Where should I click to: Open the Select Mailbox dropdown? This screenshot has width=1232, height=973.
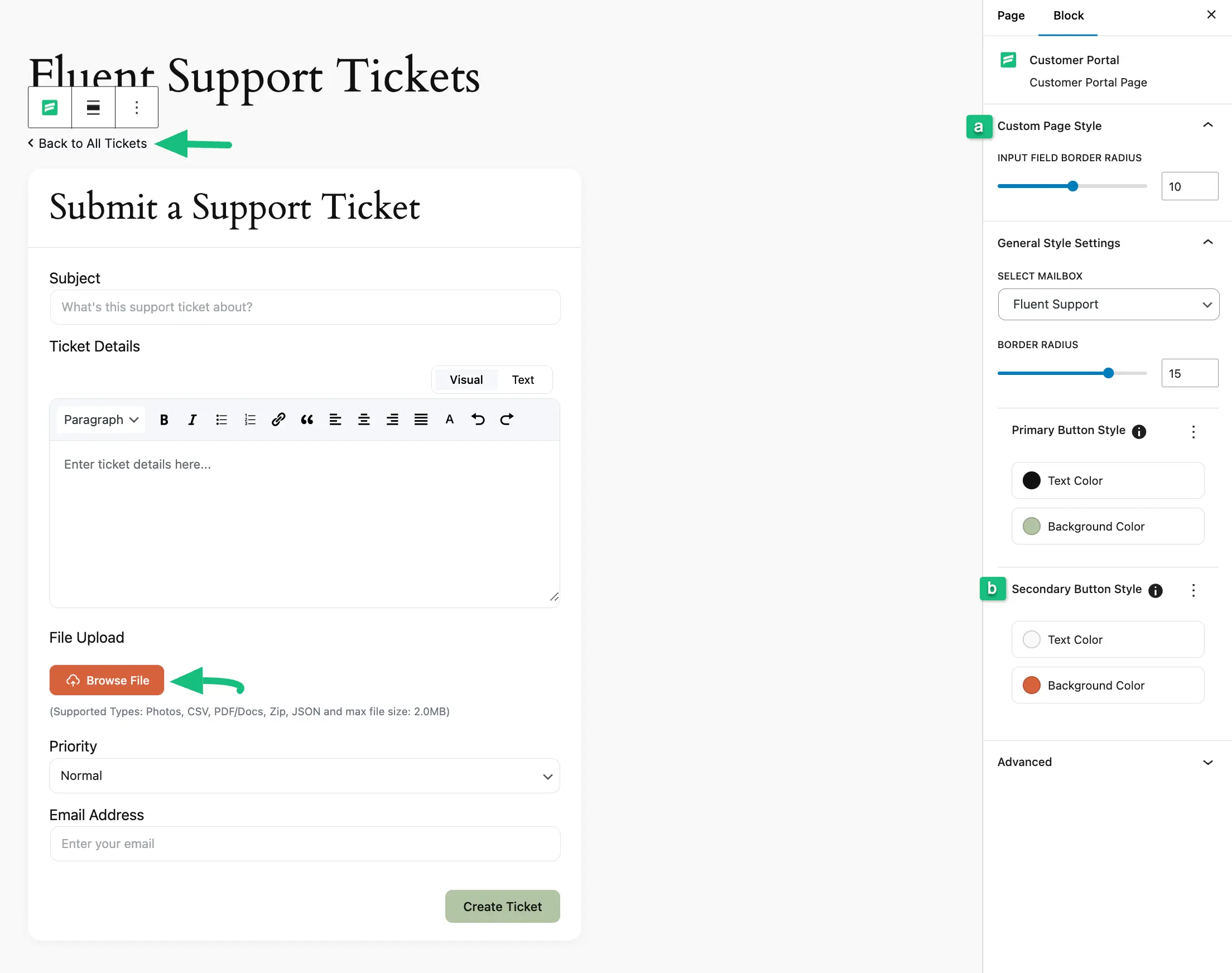[1108, 304]
